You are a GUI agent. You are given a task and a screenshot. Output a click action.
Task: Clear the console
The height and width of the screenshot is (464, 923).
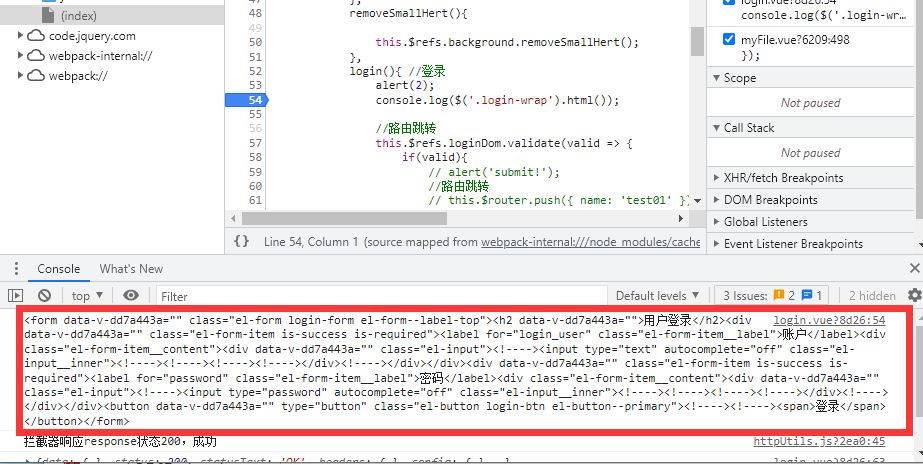point(44,296)
